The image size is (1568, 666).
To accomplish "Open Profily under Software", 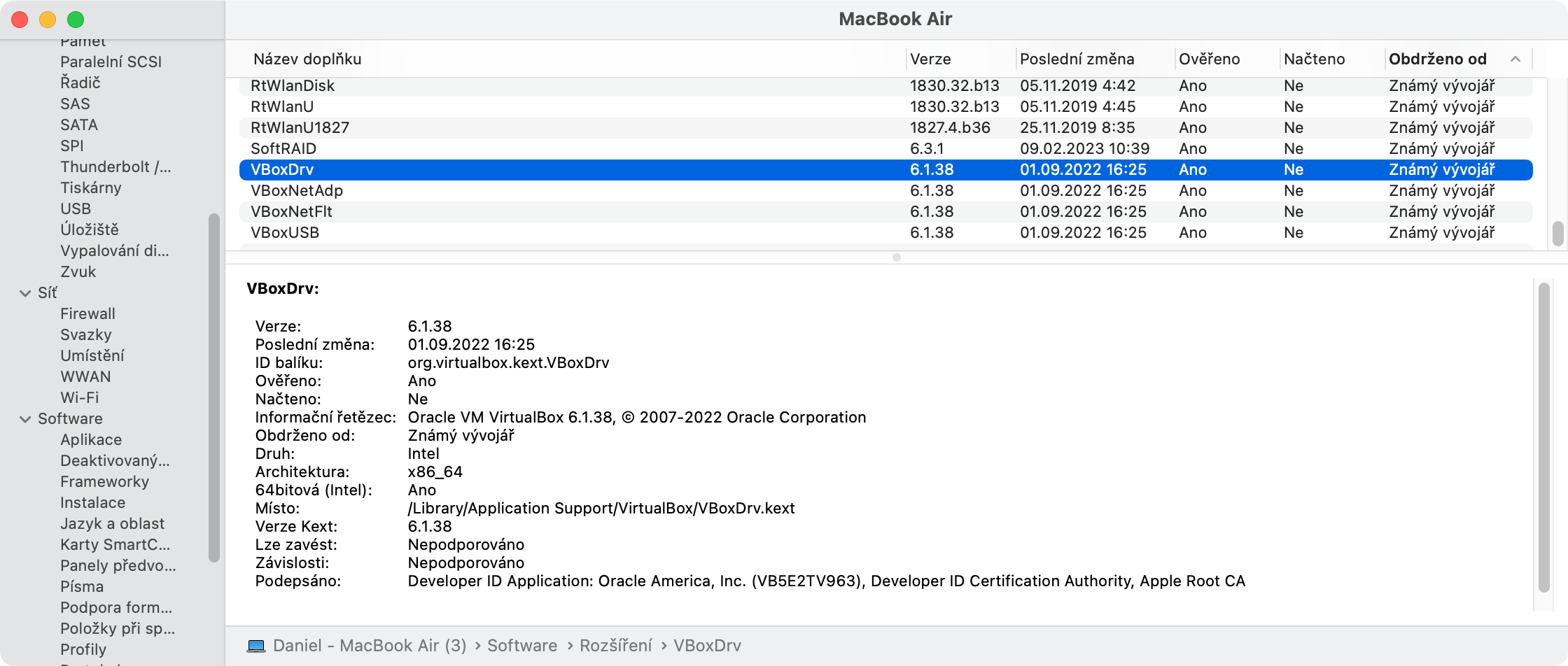I will pyautogui.click(x=83, y=650).
